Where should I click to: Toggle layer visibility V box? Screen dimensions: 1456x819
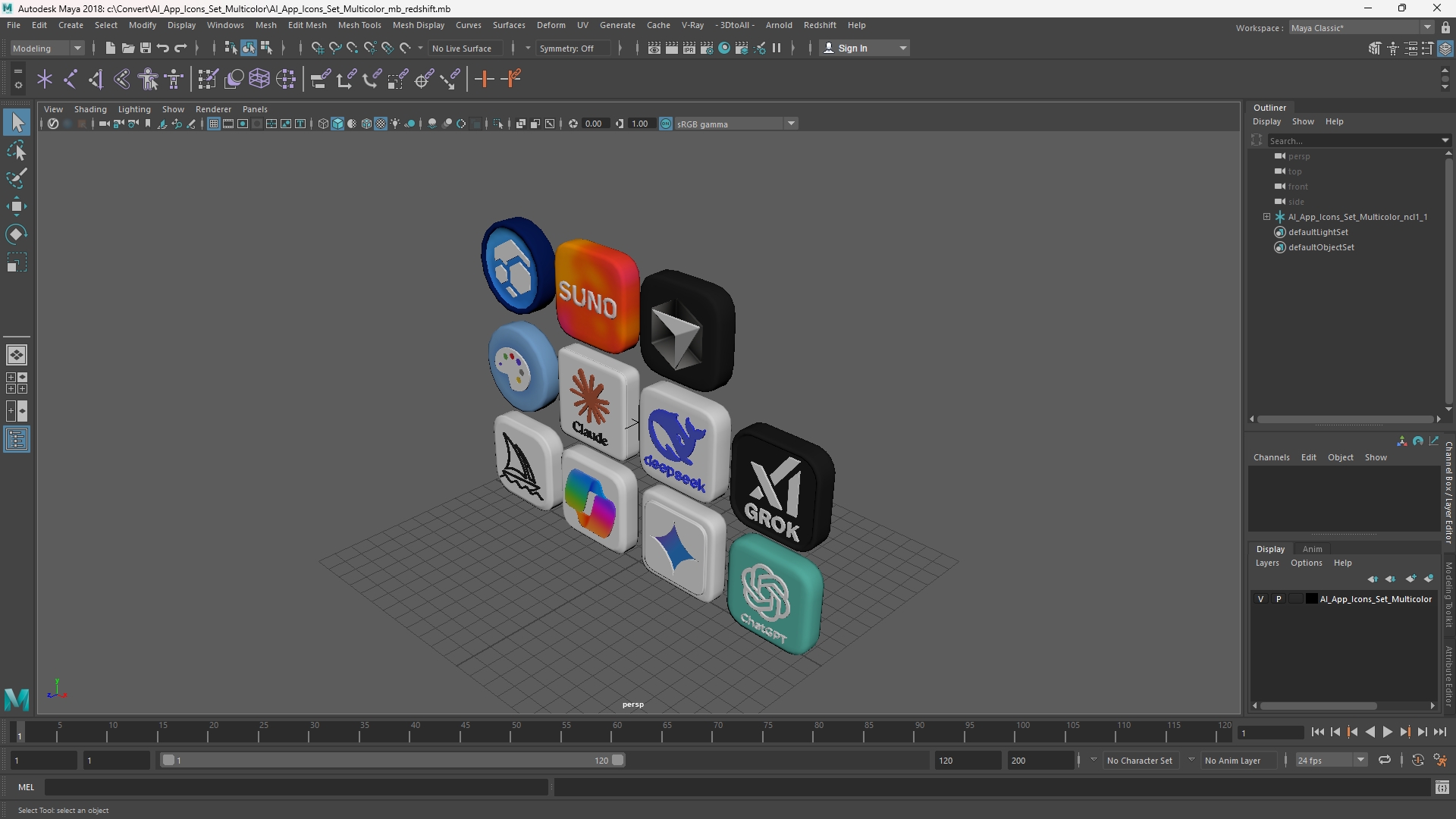coord(1261,599)
